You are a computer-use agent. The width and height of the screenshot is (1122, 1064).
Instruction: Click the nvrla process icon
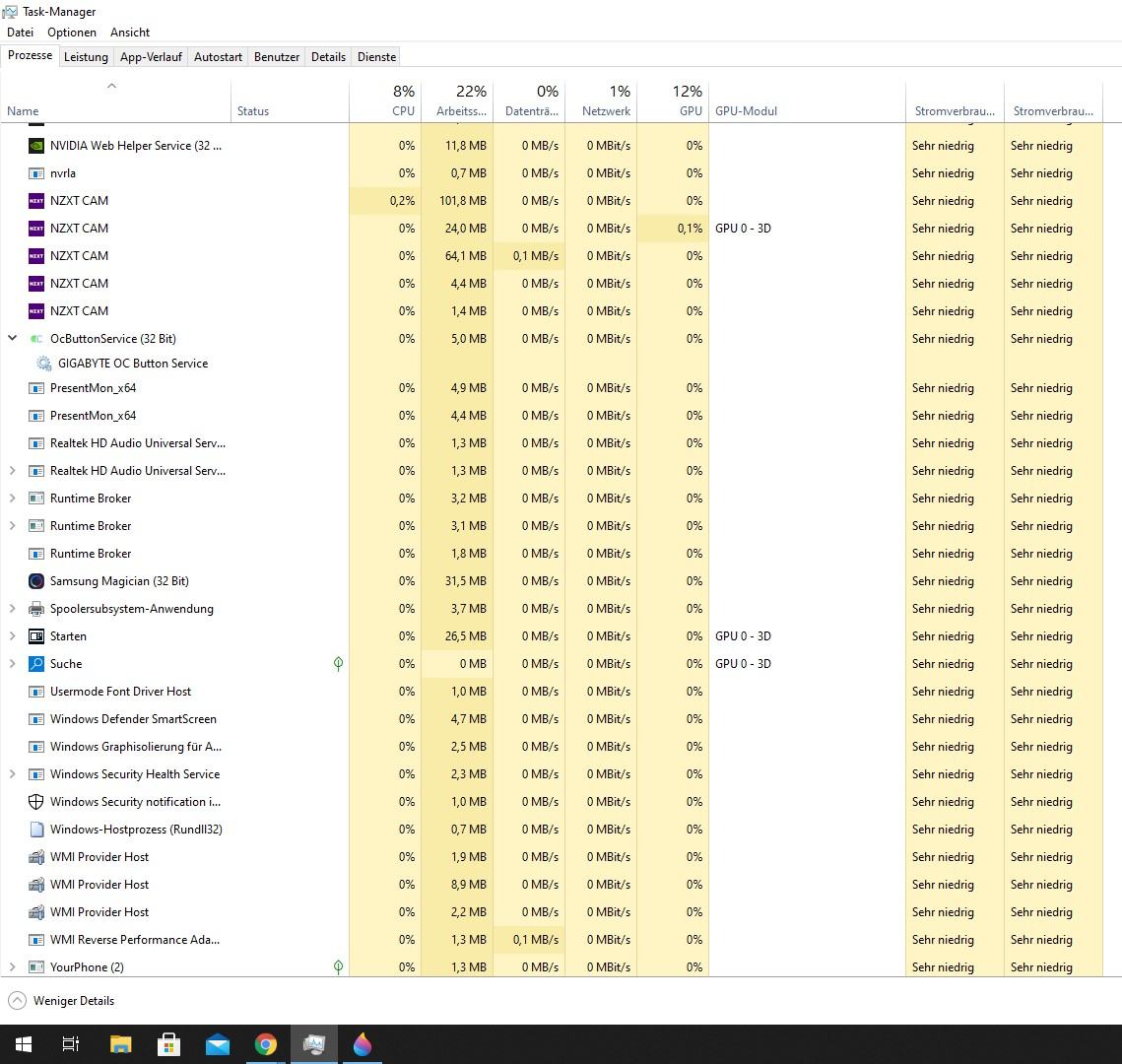pyautogui.click(x=35, y=173)
